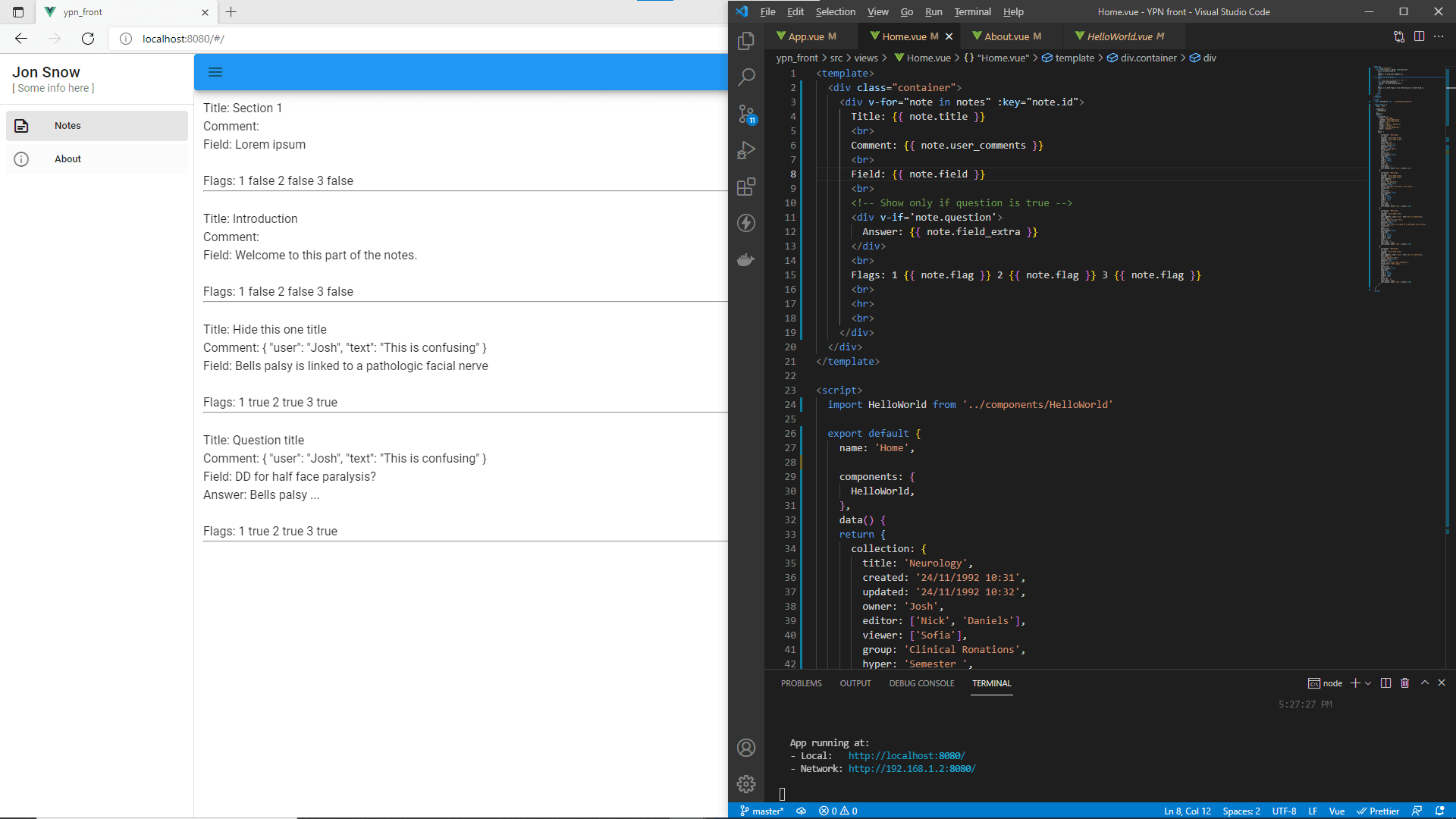Open the Terminal menu
Screen dimensions: 1456x819
[x=971, y=11]
